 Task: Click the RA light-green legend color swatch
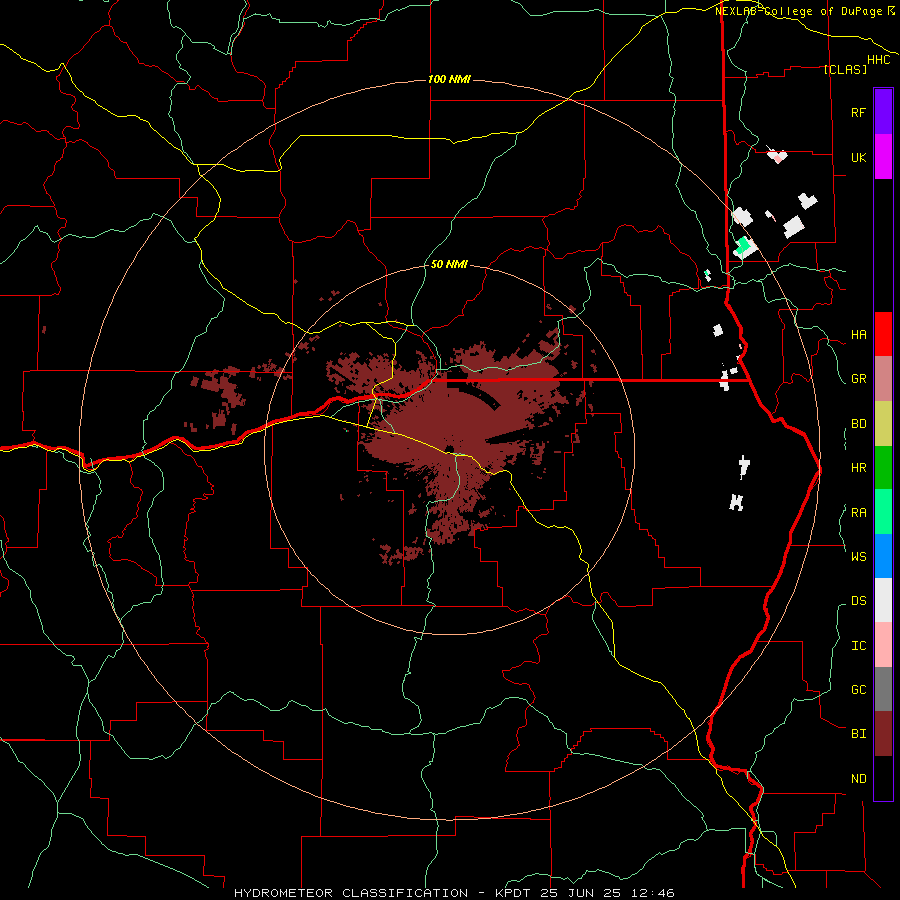(x=883, y=512)
